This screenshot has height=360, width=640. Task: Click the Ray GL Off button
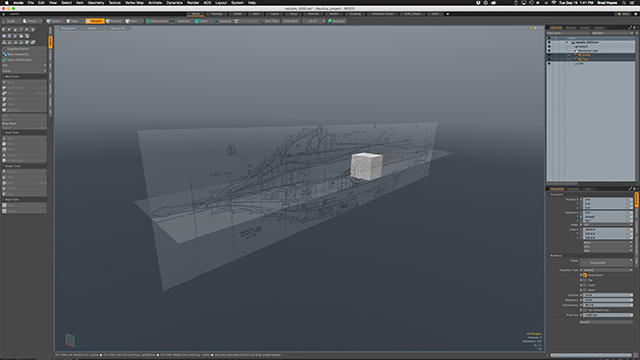tap(118, 28)
